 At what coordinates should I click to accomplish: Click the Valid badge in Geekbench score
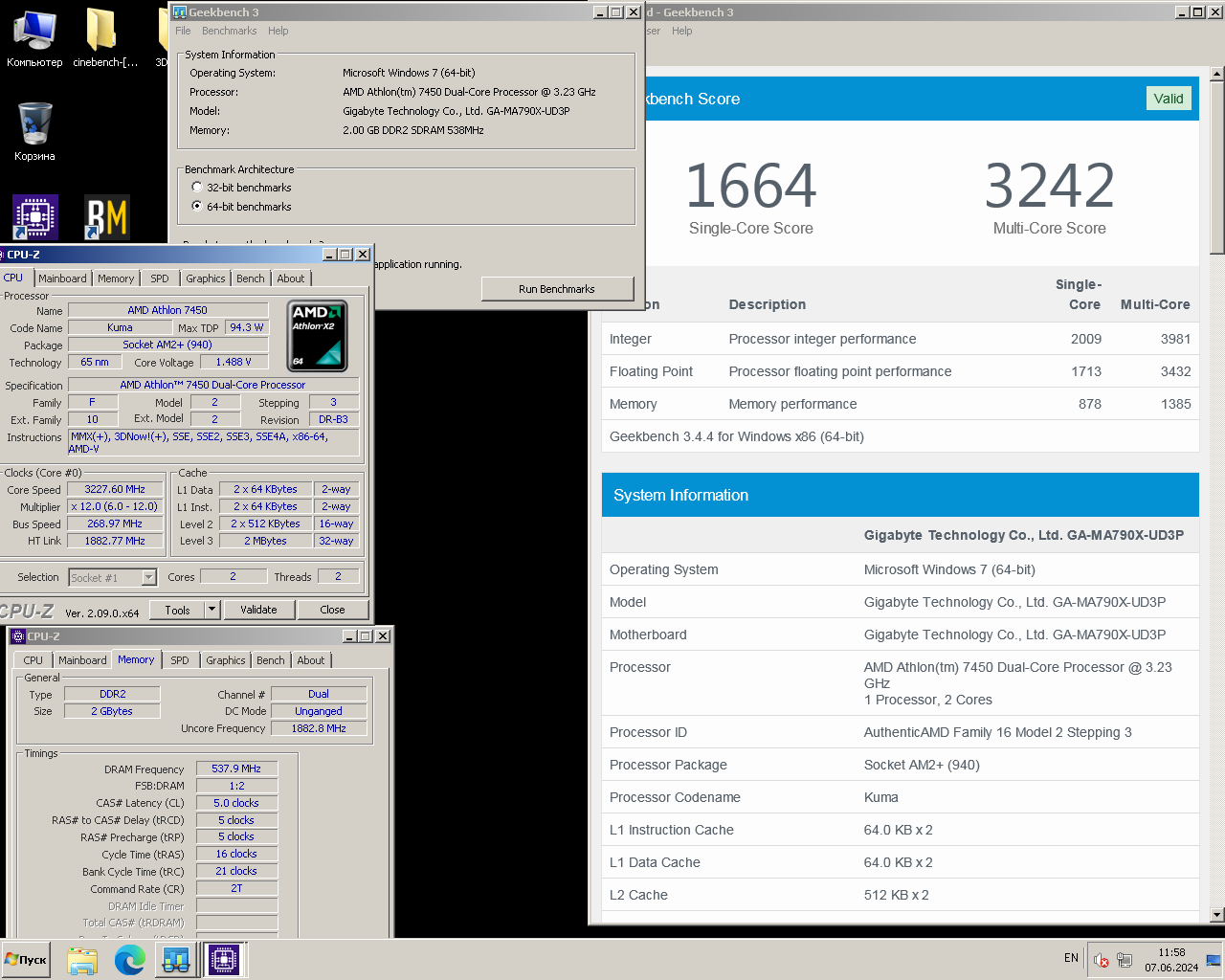point(1169,99)
